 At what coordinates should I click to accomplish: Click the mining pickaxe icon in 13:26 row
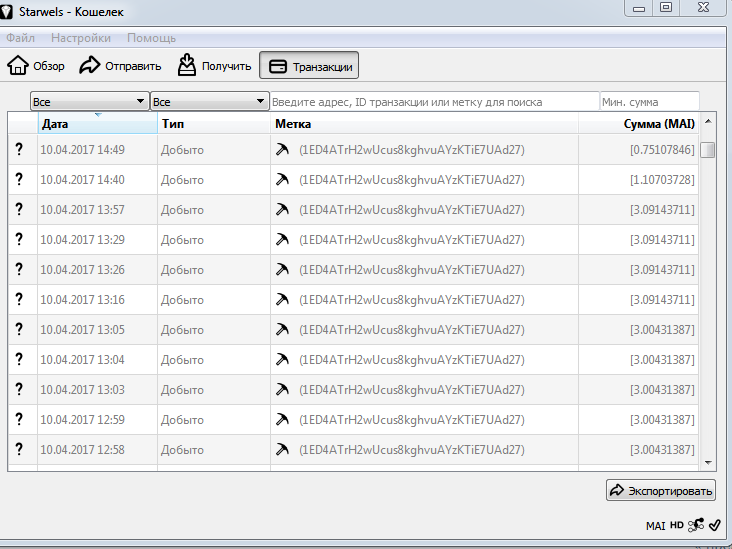click(282, 269)
